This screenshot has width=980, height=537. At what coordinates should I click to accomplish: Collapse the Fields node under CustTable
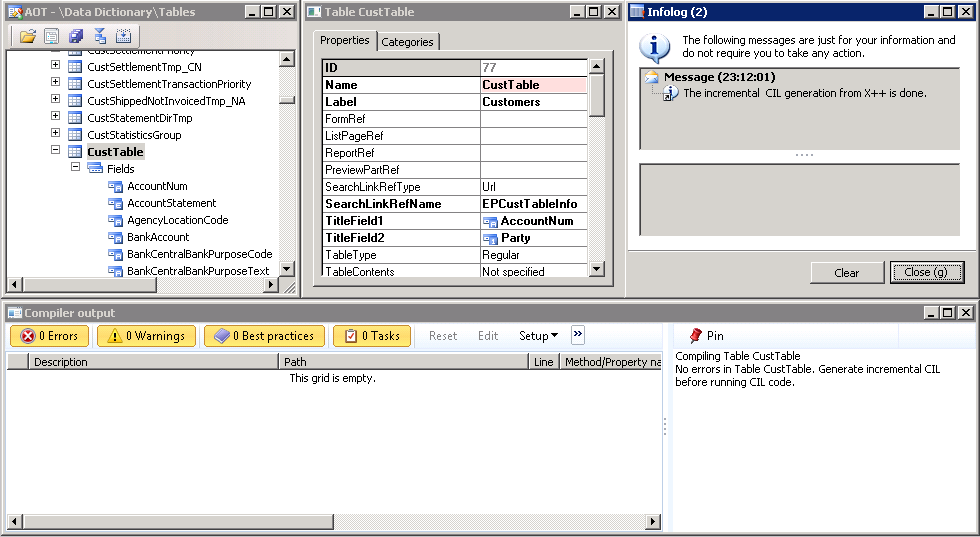coord(75,169)
